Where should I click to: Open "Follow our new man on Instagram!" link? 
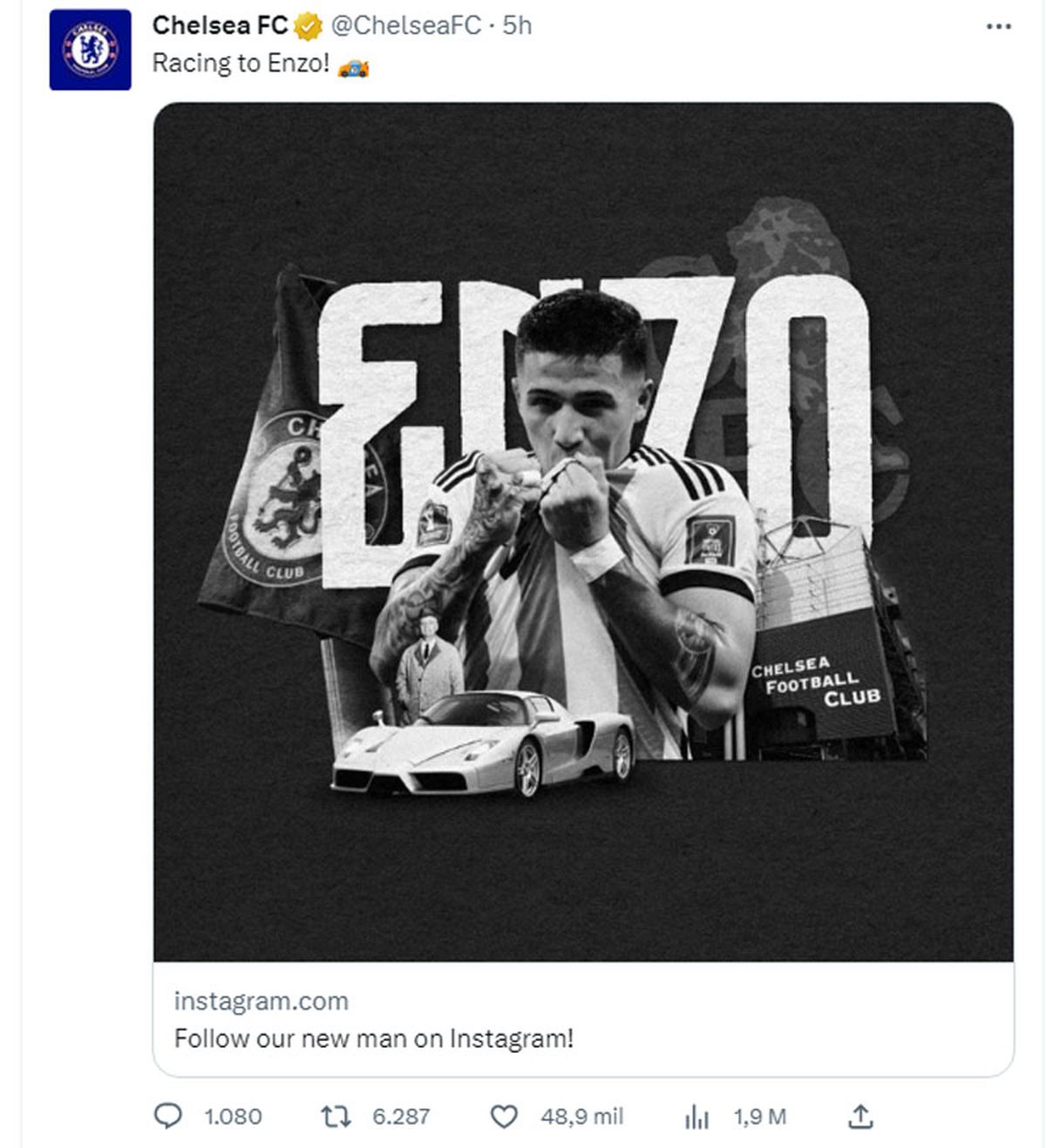374,1038
